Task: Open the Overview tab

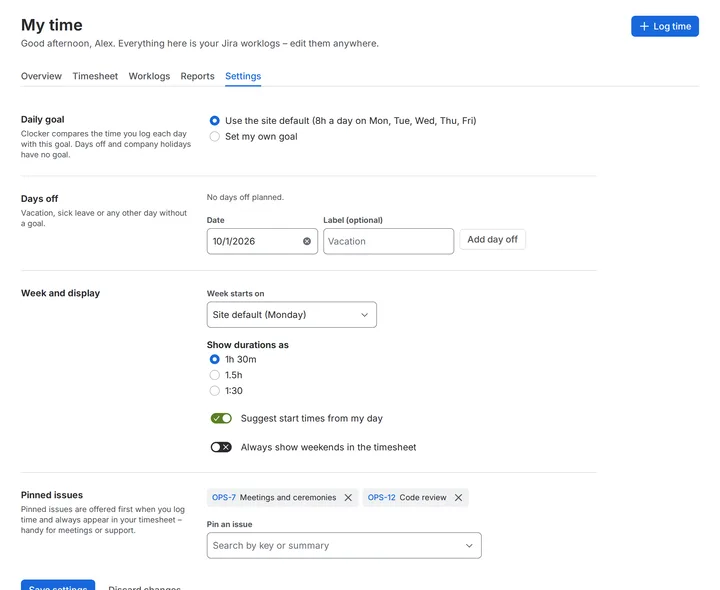Action: [41, 76]
